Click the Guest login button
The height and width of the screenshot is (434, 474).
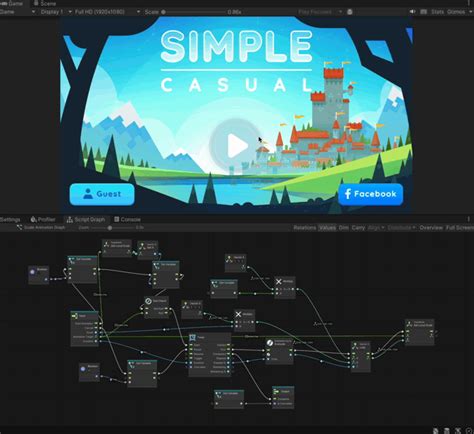point(102,194)
